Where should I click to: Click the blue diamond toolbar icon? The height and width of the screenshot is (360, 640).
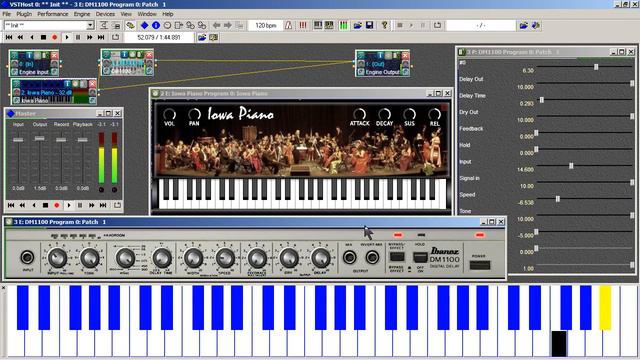coord(144,25)
